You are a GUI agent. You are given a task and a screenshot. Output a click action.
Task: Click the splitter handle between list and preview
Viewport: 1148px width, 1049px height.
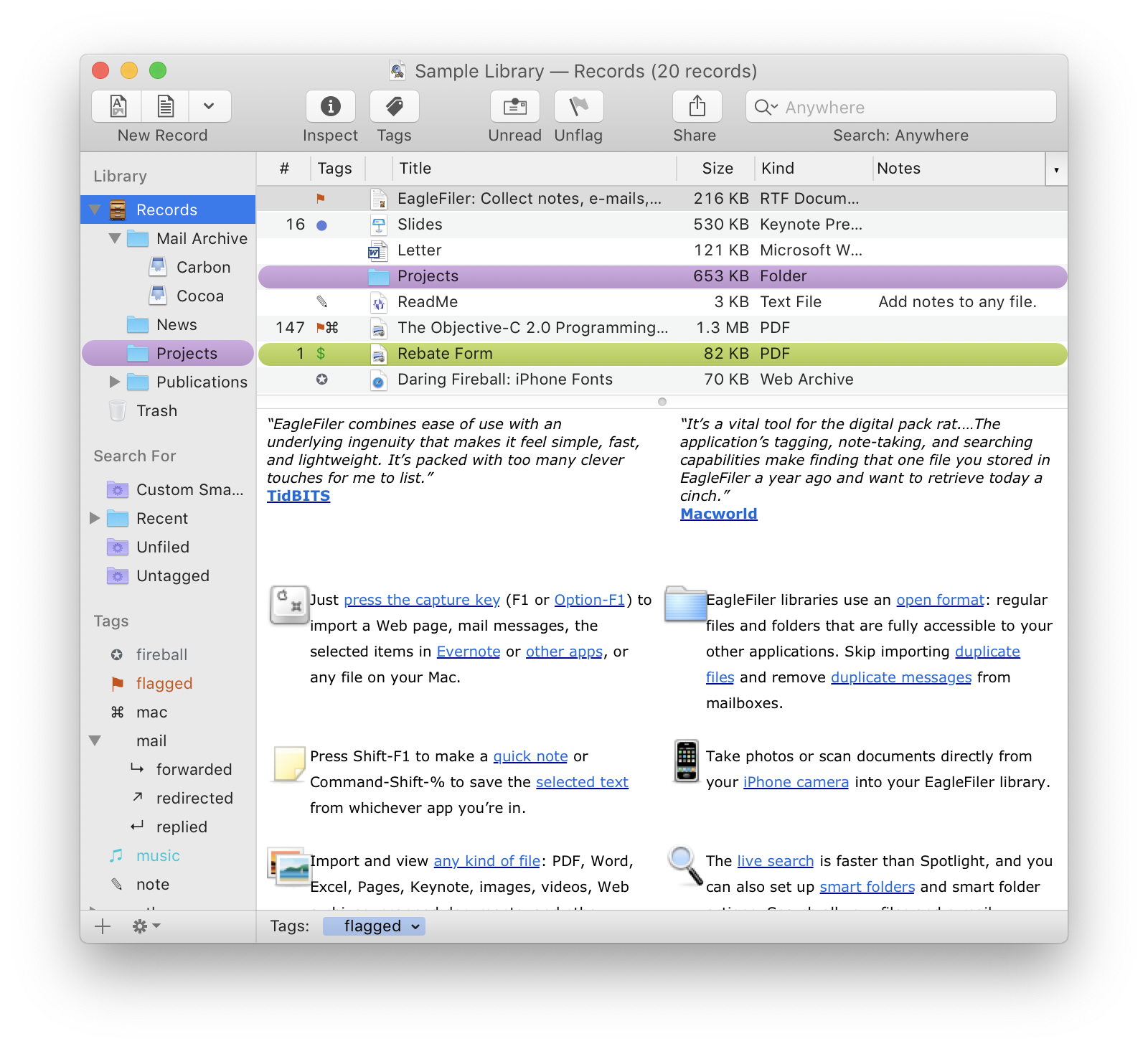(x=661, y=402)
